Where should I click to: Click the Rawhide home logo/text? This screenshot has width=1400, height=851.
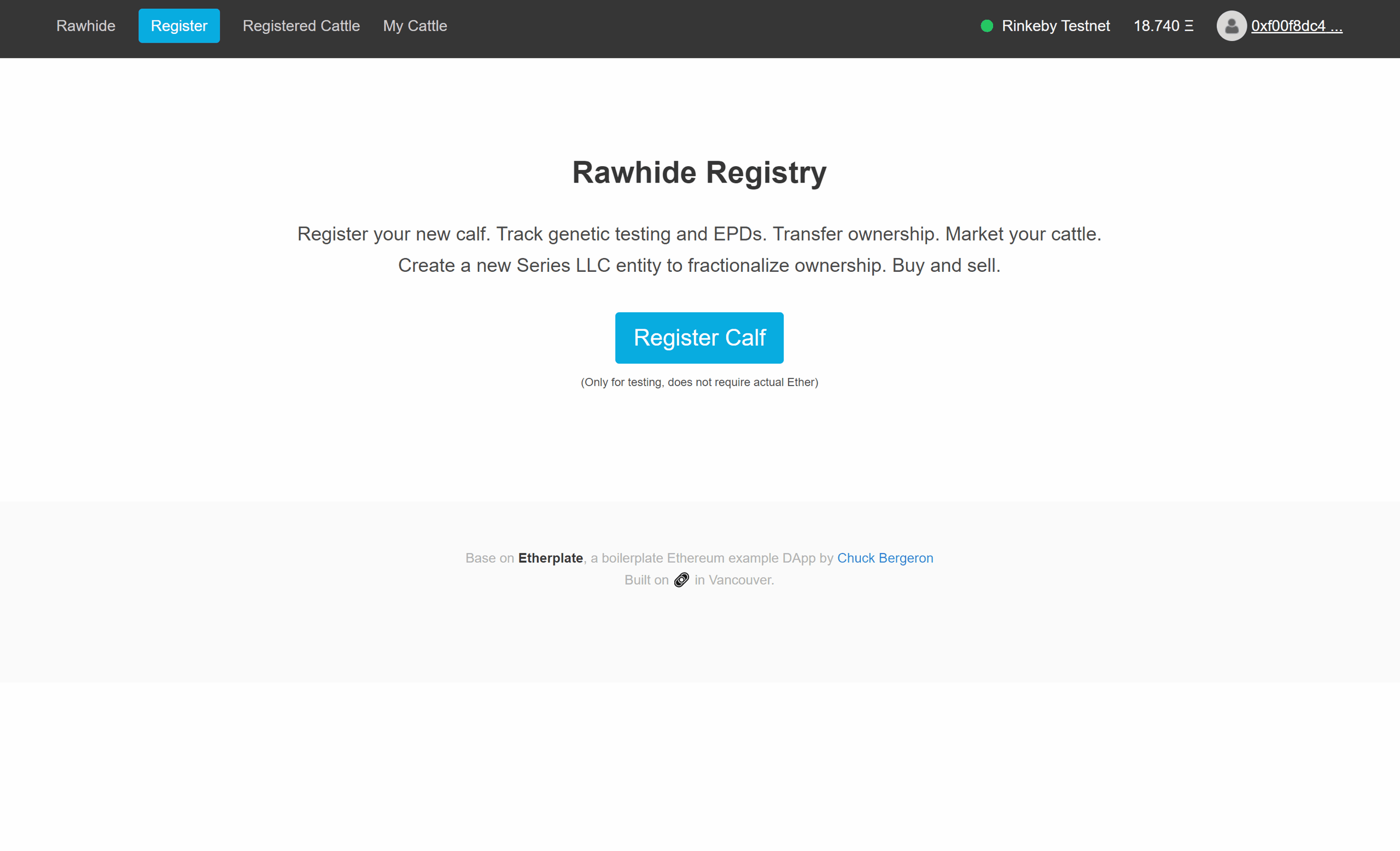pyautogui.click(x=85, y=26)
